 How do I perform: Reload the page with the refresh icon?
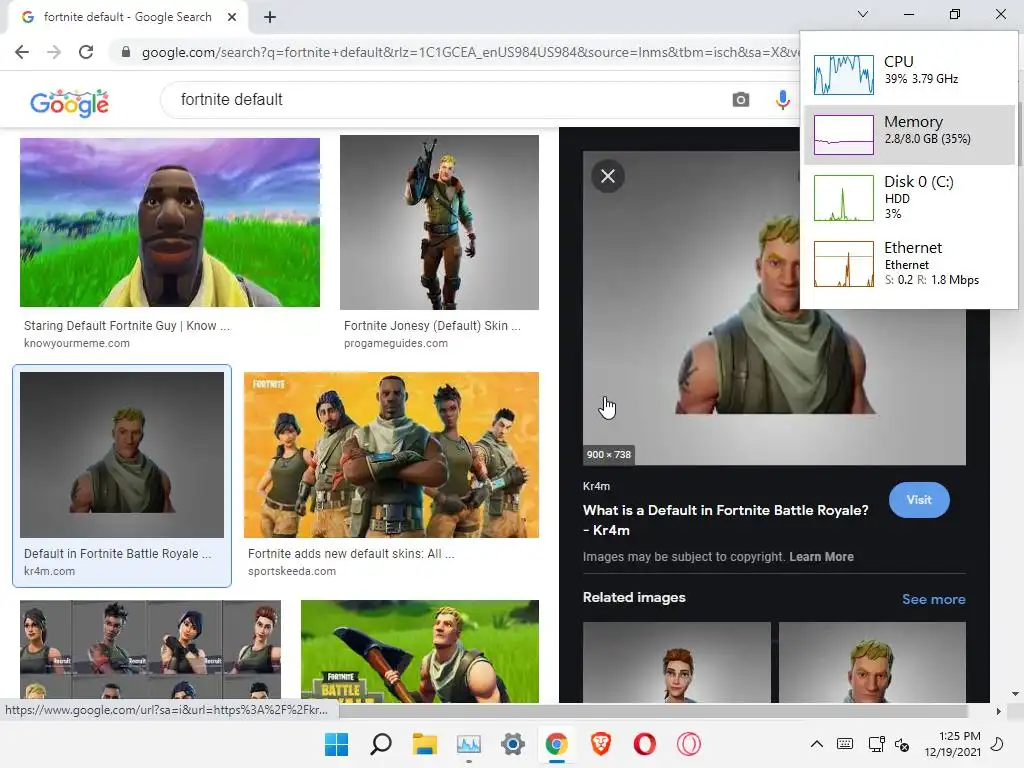(x=86, y=52)
